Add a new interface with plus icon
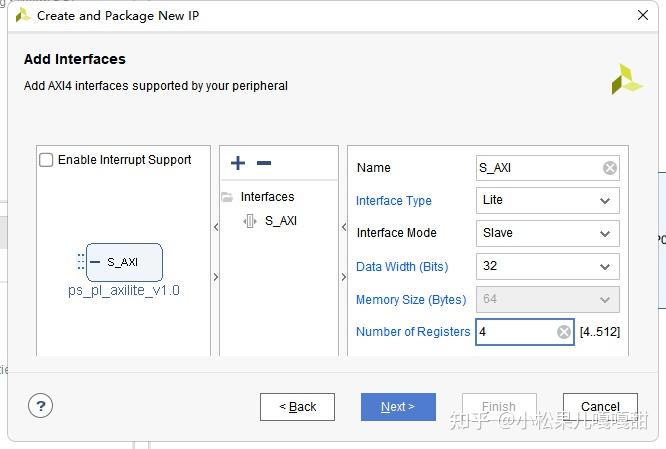Image resolution: width=666 pixels, height=449 pixels. (238, 163)
